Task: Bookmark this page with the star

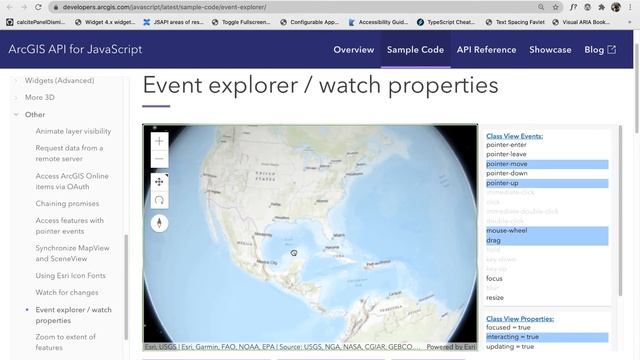Action: point(556,7)
